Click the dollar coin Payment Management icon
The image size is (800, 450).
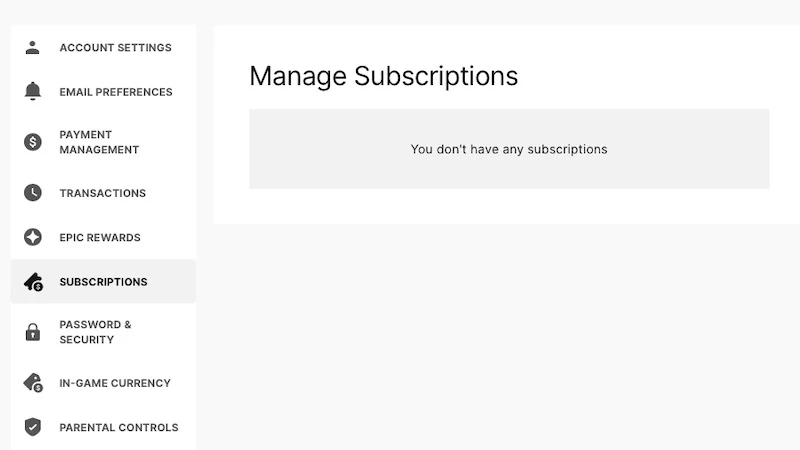33,142
